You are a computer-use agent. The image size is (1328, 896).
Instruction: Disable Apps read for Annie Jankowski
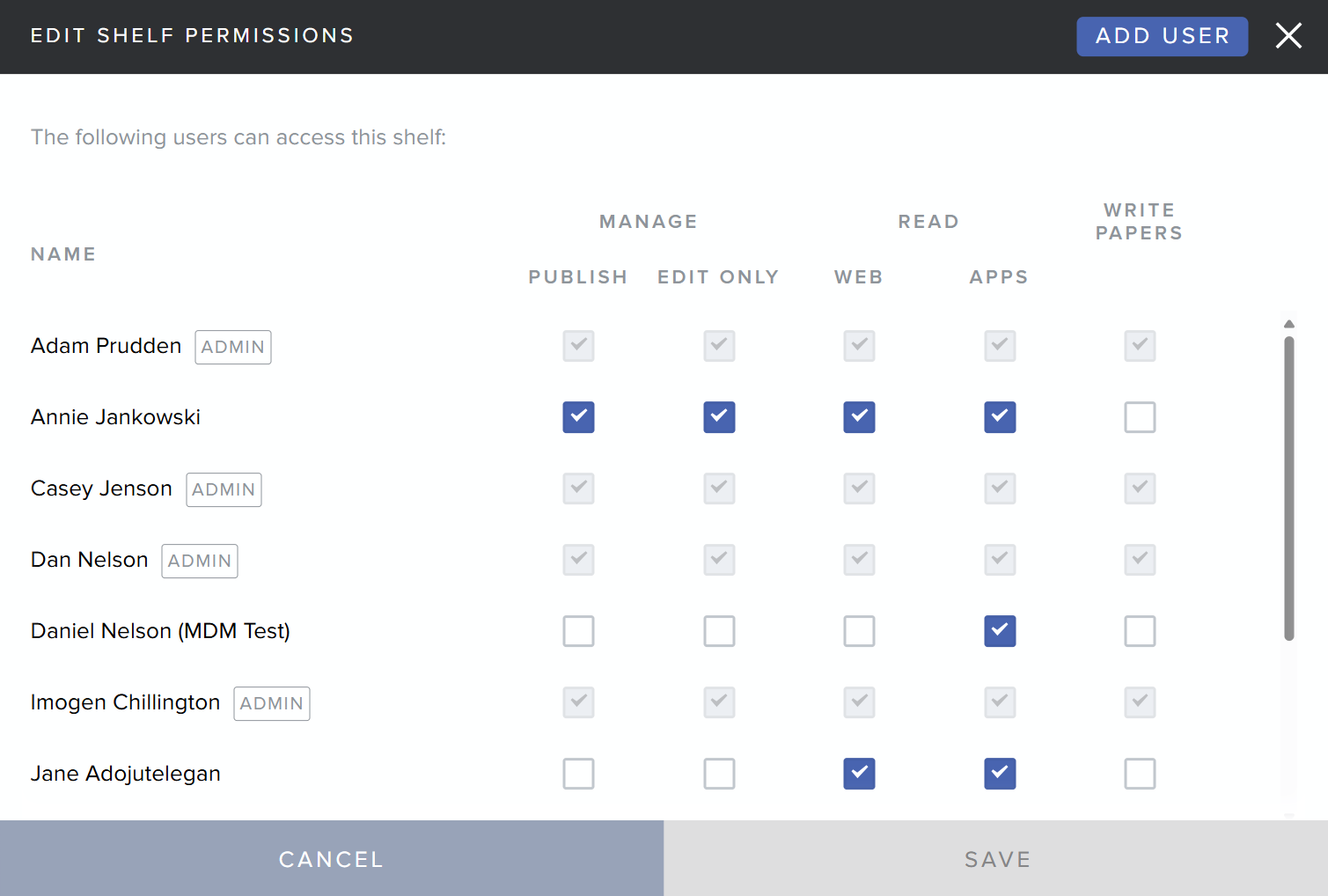tap(1000, 417)
